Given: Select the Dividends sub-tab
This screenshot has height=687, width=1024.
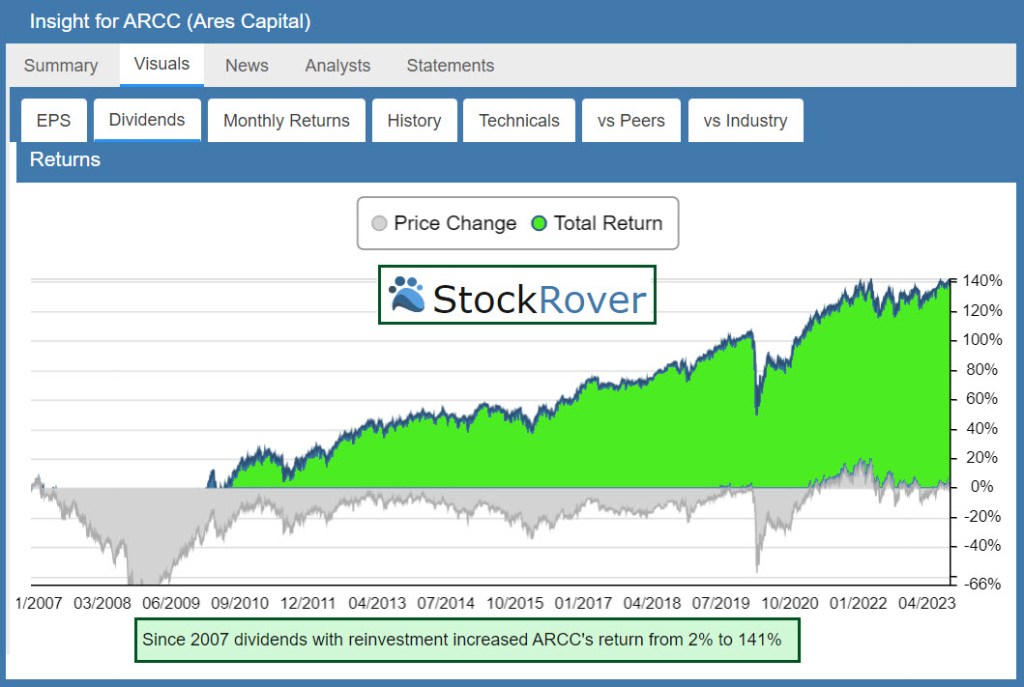Looking at the screenshot, I should click(147, 120).
